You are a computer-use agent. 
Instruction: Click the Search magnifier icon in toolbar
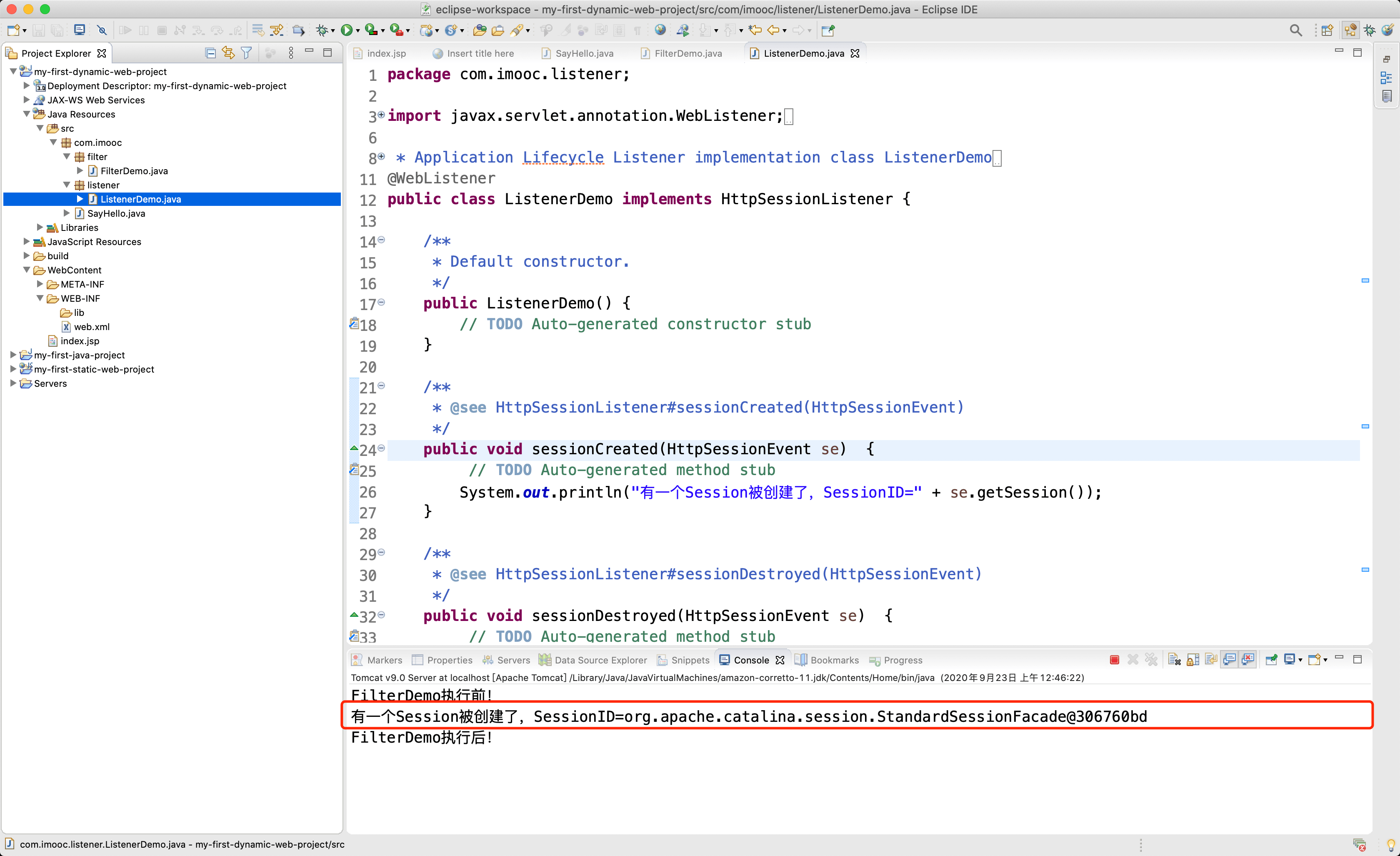(1295, 30)
